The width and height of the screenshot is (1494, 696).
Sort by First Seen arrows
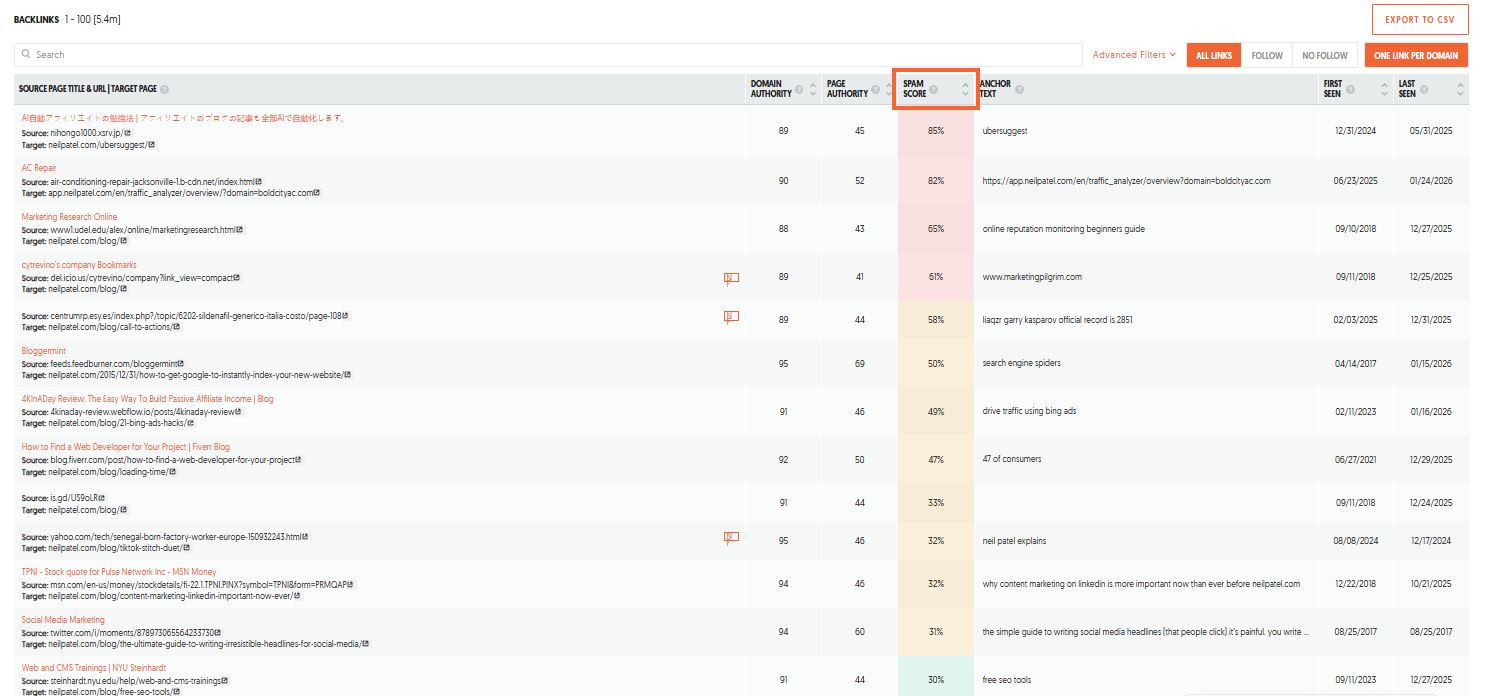pyautogui.click(x=1384, y=90)
